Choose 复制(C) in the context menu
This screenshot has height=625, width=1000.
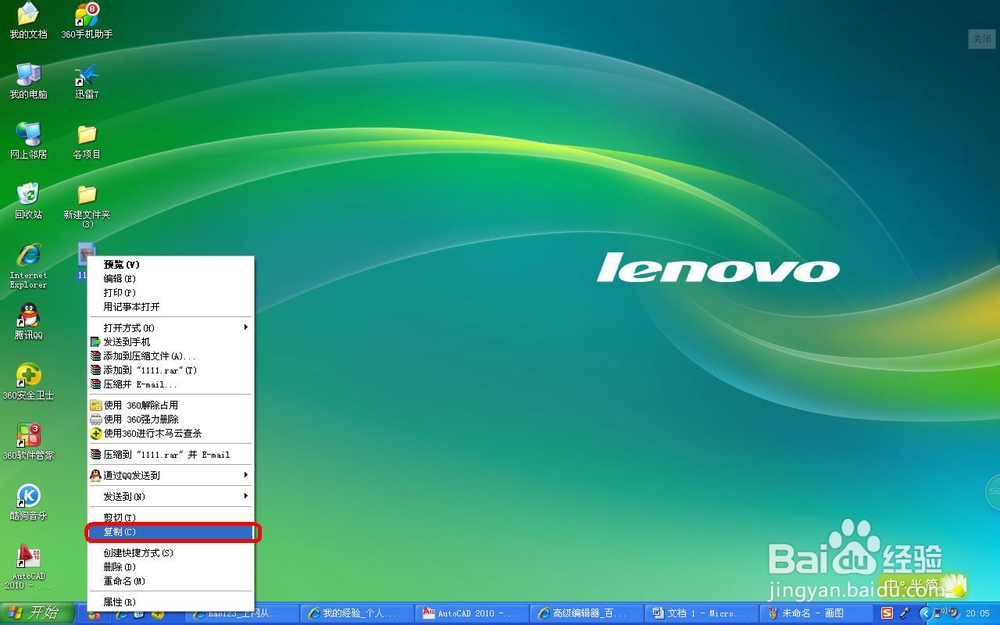pos(170,531)
